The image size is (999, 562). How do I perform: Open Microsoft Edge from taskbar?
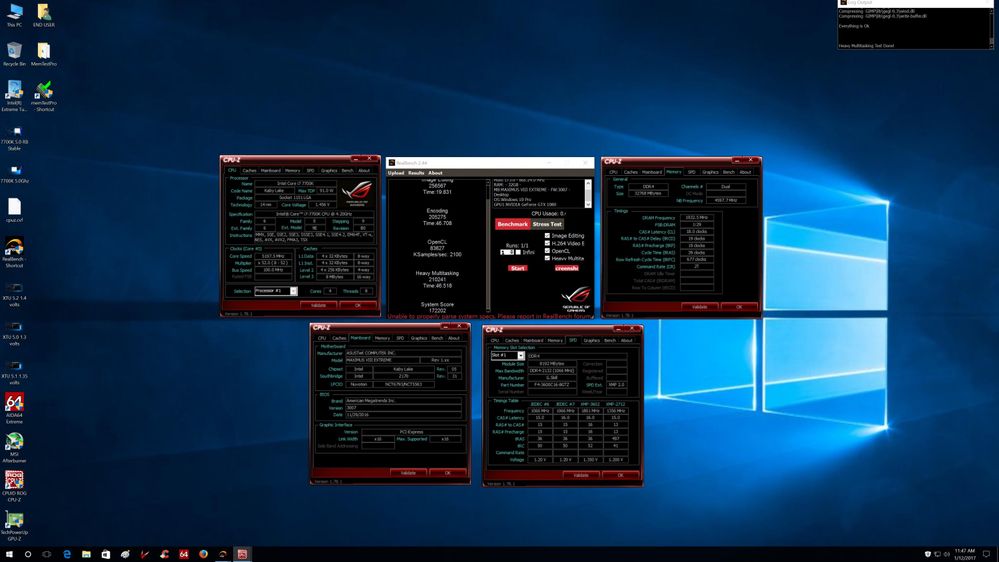(x=67, y=554)
